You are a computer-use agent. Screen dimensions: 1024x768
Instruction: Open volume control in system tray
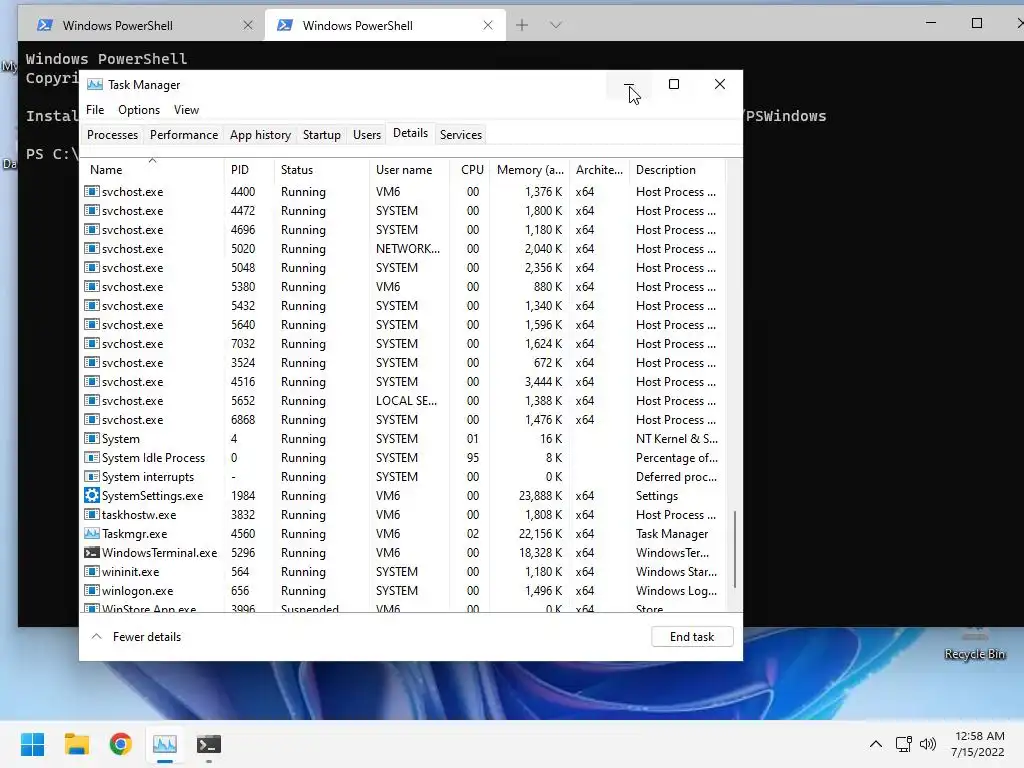tap(927, 744)
